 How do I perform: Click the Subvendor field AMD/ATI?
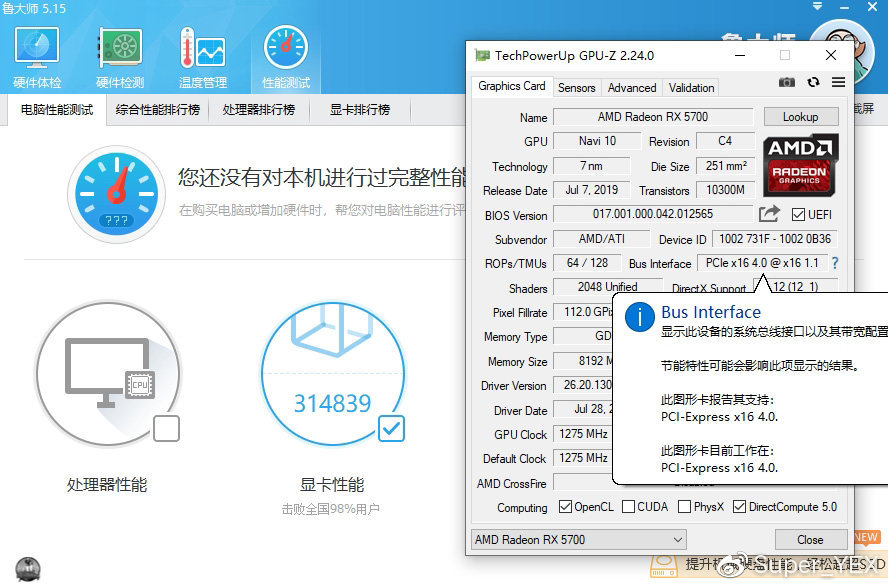(601, 239)
